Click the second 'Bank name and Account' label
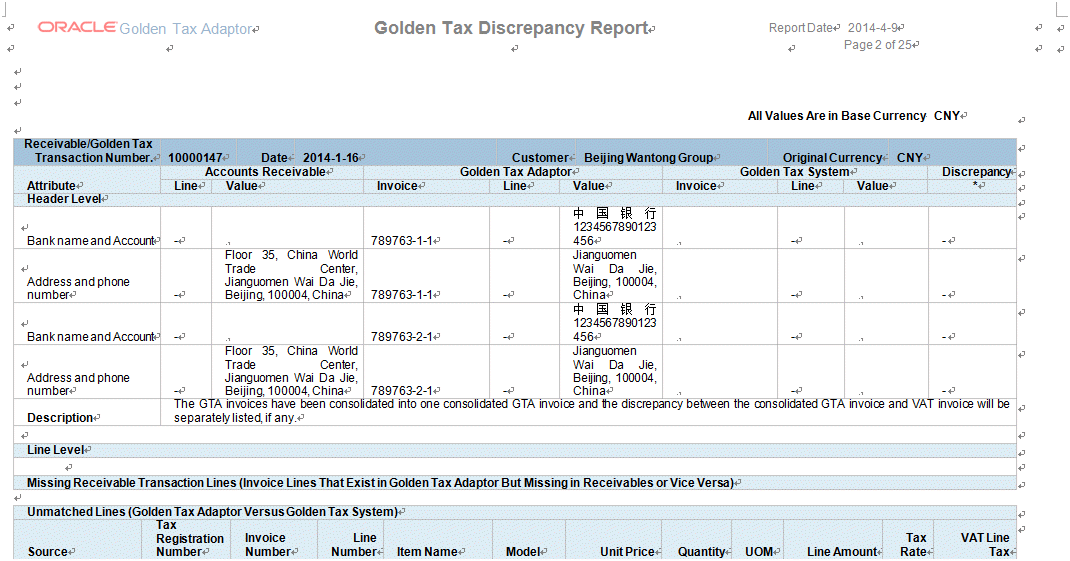Screen dimensions: 1070x561 point(90,337)
